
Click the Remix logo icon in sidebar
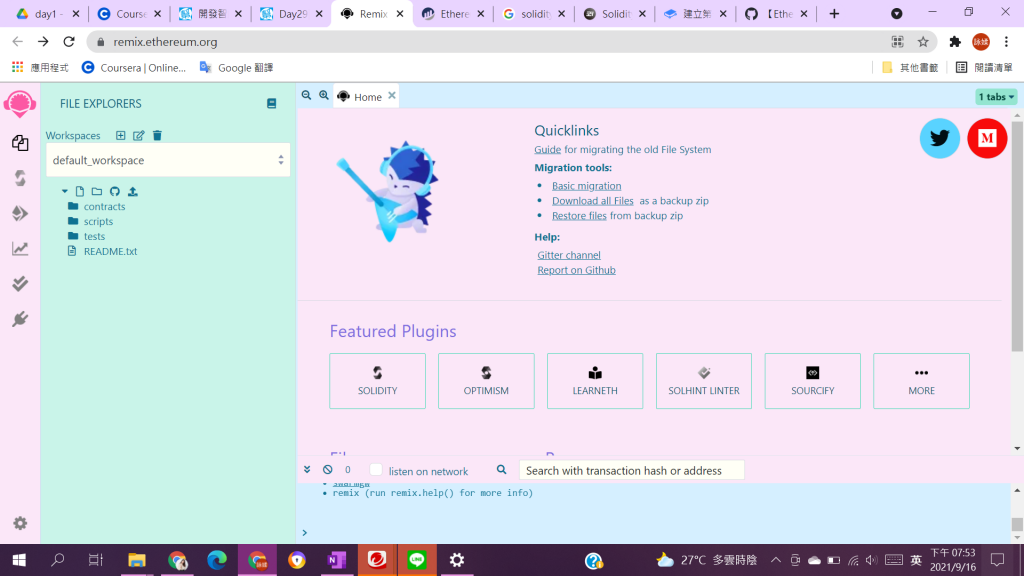click(20, 104)
